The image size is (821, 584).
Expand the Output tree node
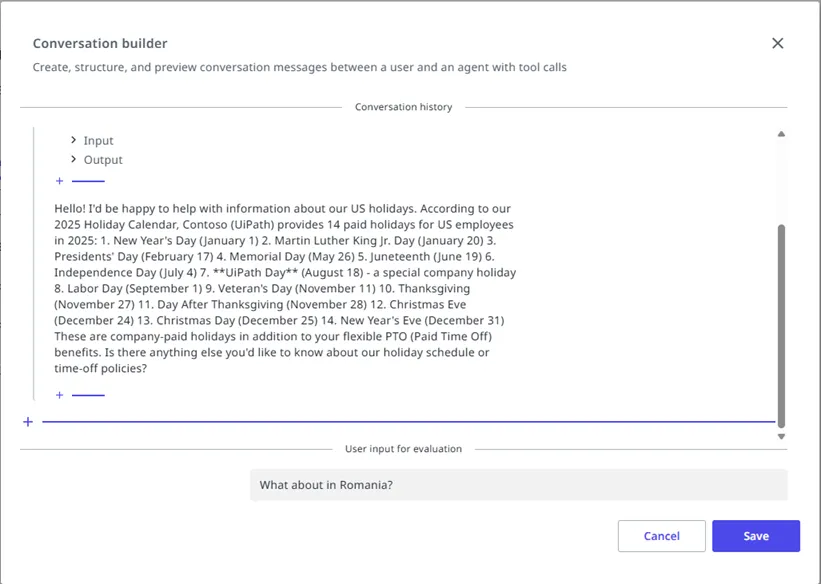point(72,159)
